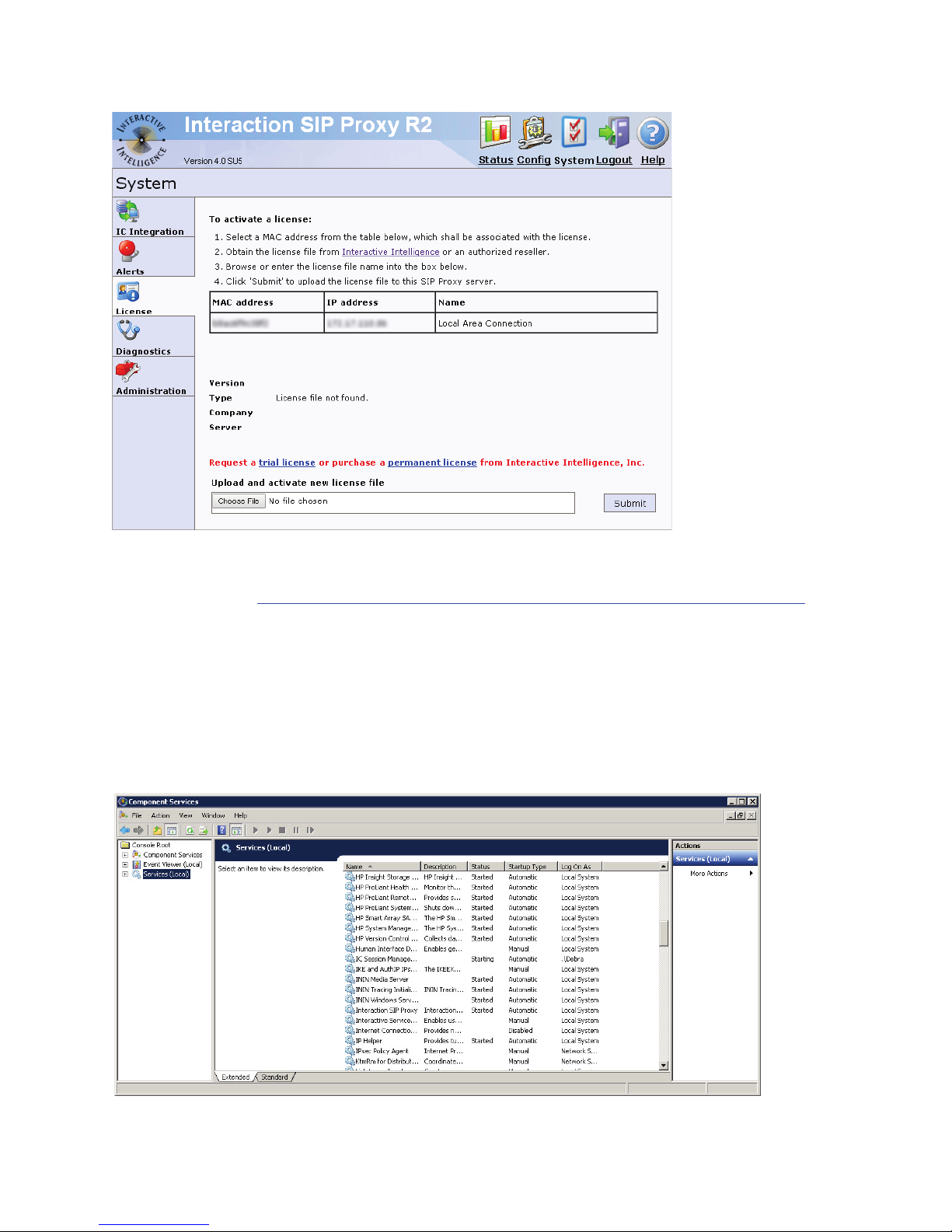Click the Pause Service icon
Image resolution: width=952 pixels, height=1232 pixels.
tap(296, 830)
